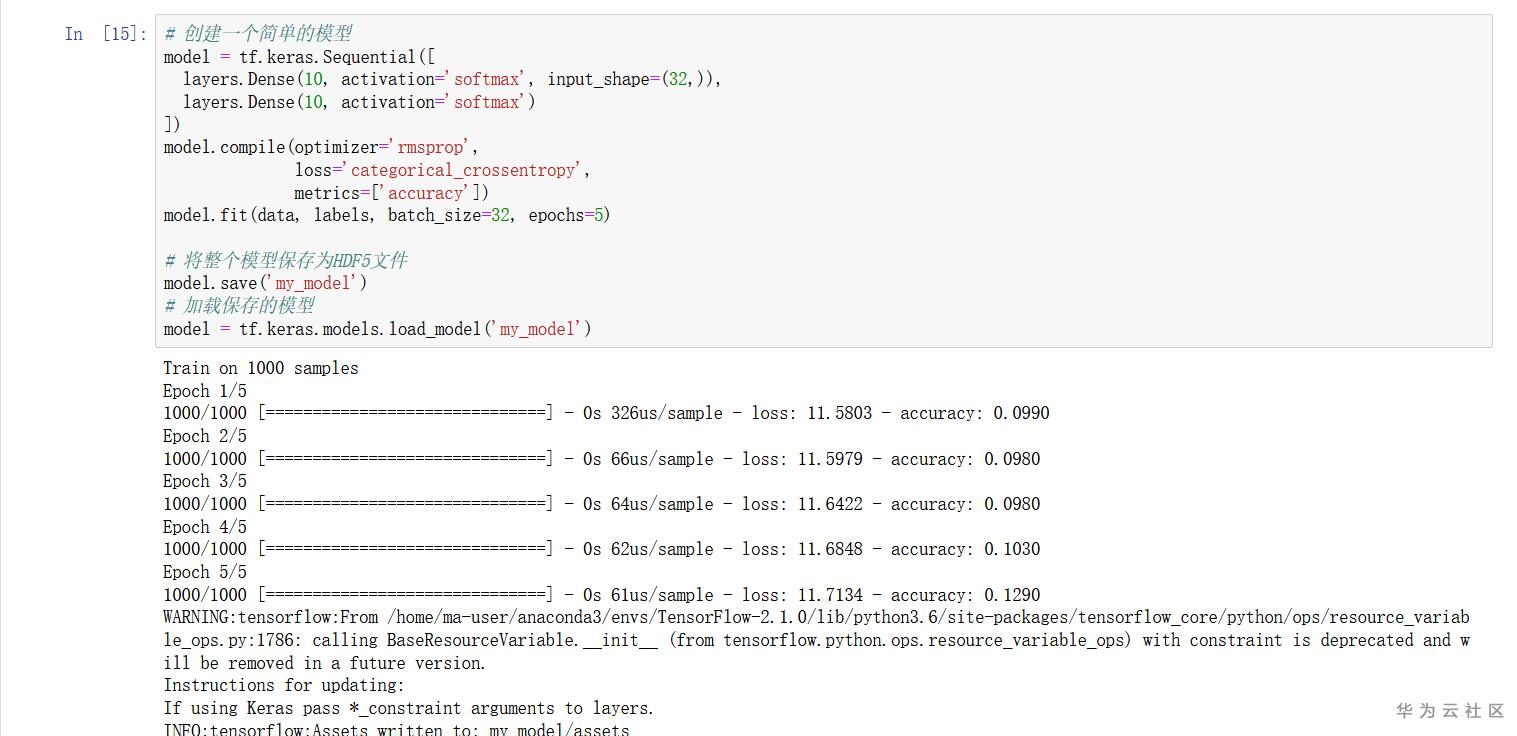Click the 华为云社区 watermark

1449,711
